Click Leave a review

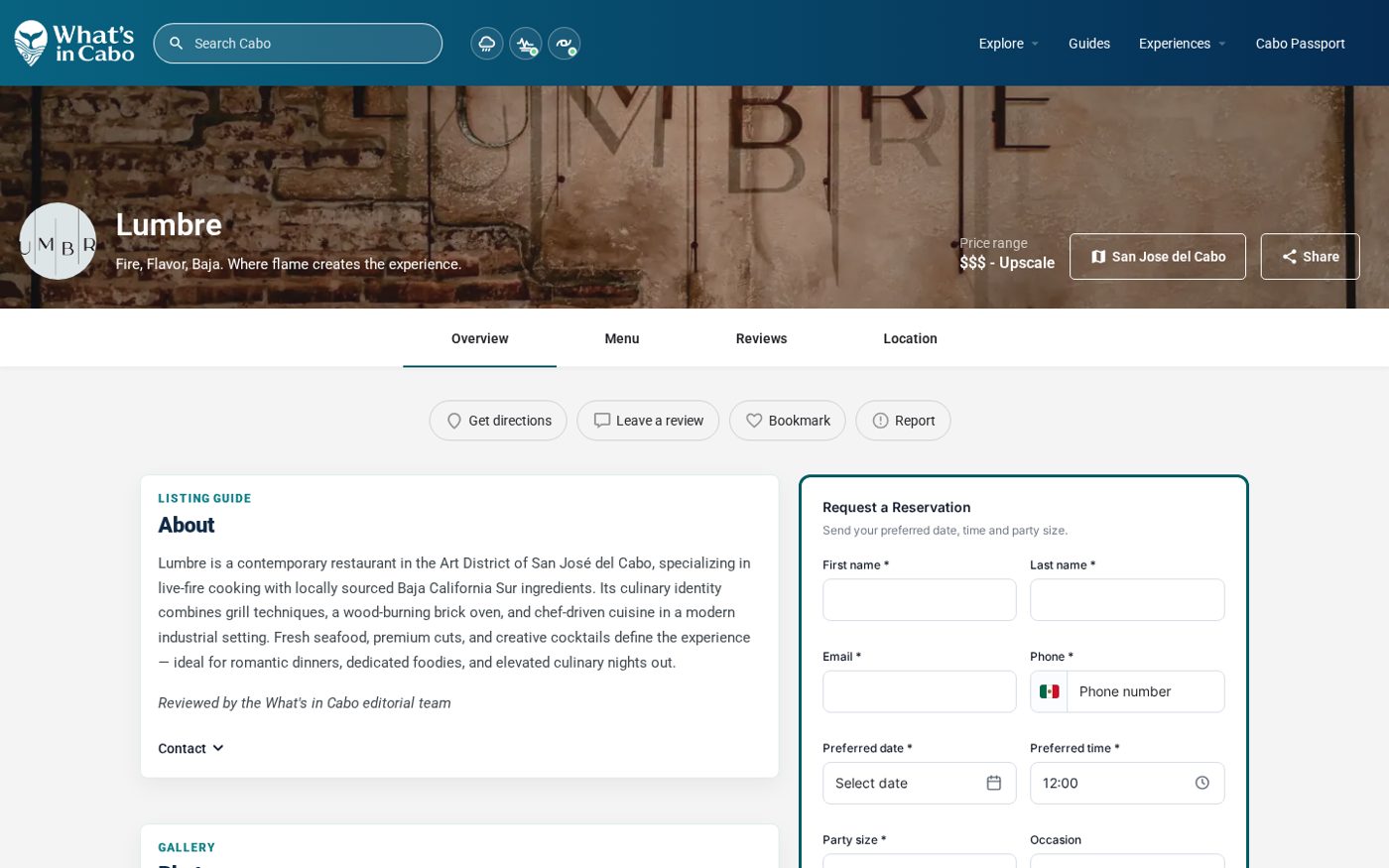point(648,421)
